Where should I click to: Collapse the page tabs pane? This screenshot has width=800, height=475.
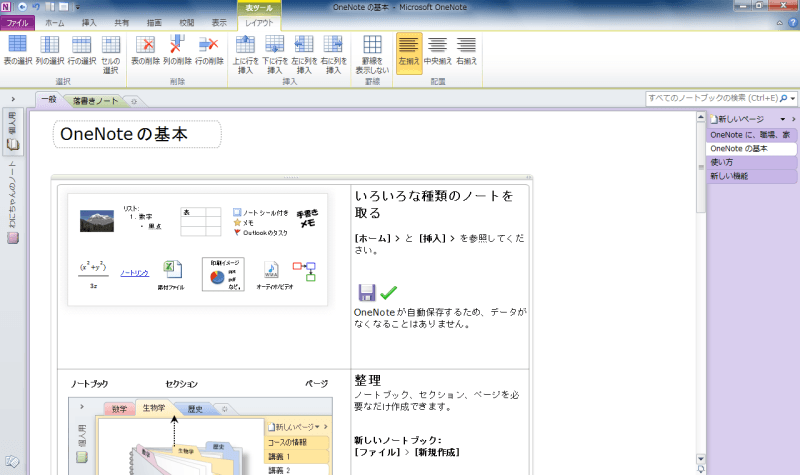tap(793, 119)
